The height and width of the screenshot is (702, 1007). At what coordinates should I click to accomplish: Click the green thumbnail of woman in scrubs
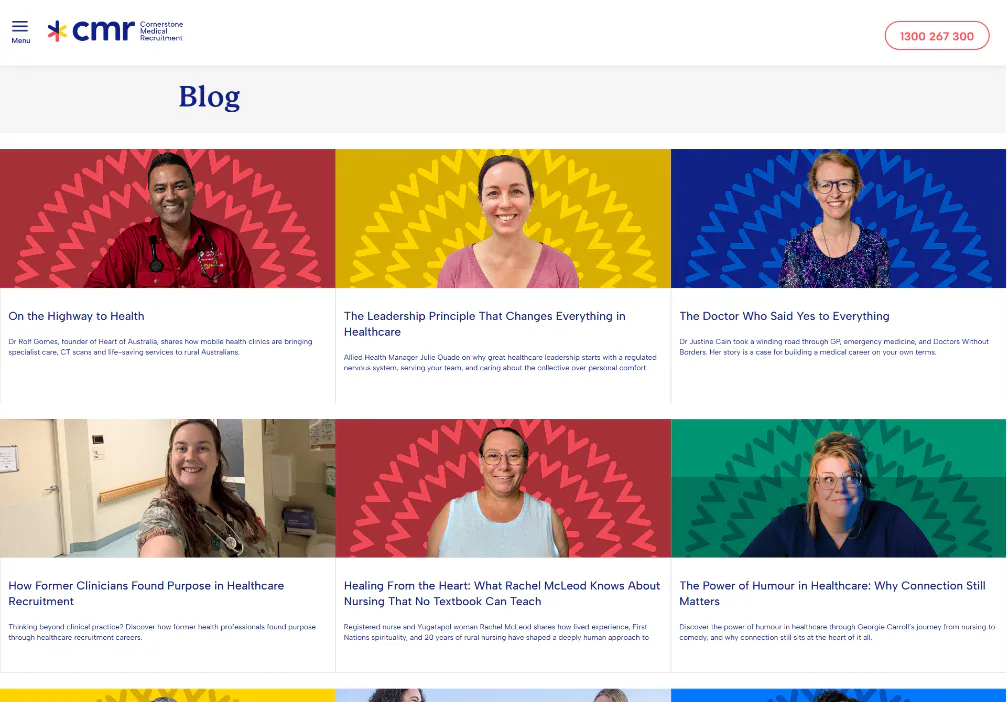838,488
